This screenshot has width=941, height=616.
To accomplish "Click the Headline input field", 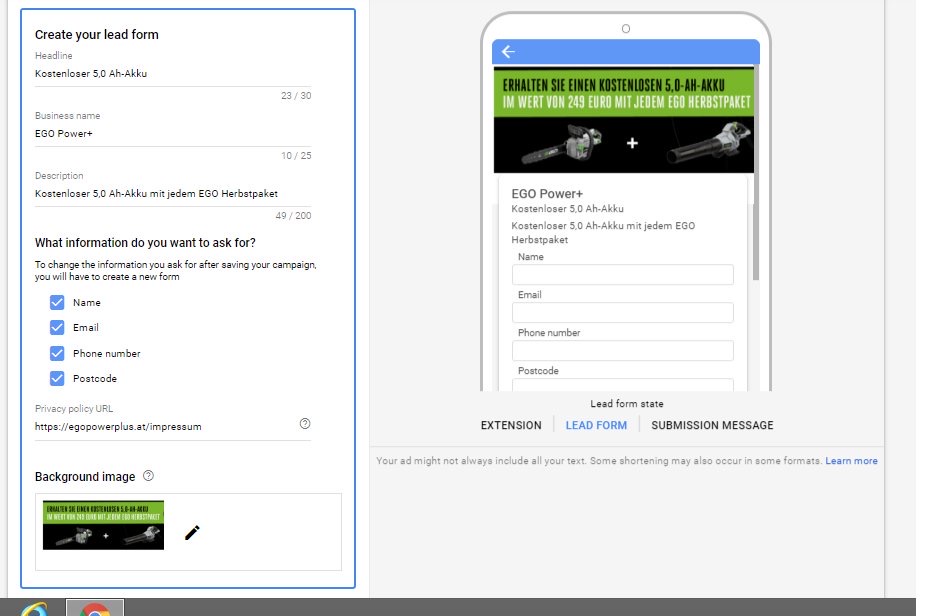I will pos(172,74).
